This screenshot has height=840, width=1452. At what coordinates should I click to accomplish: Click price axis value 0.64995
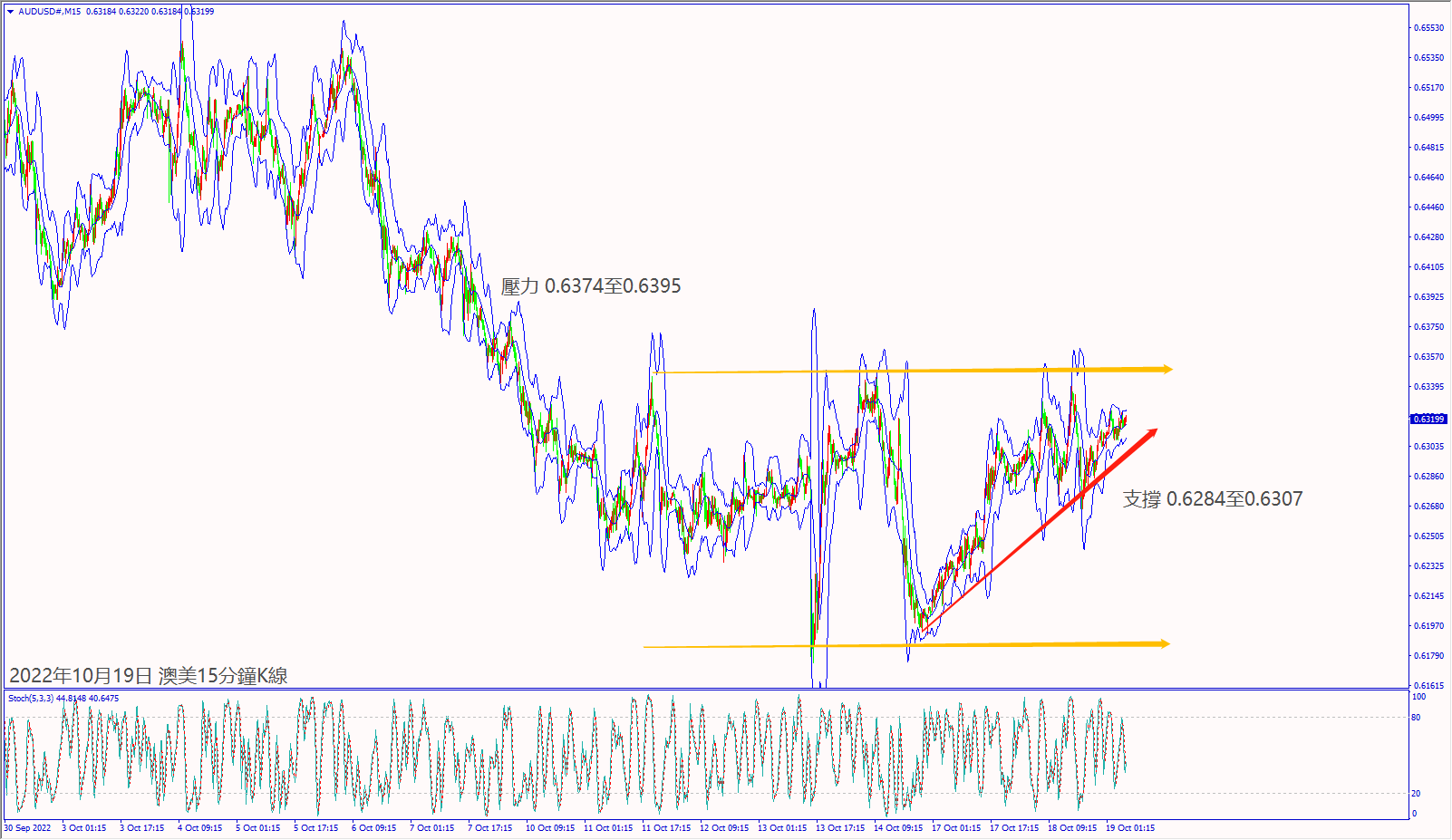click(1429, 118)
